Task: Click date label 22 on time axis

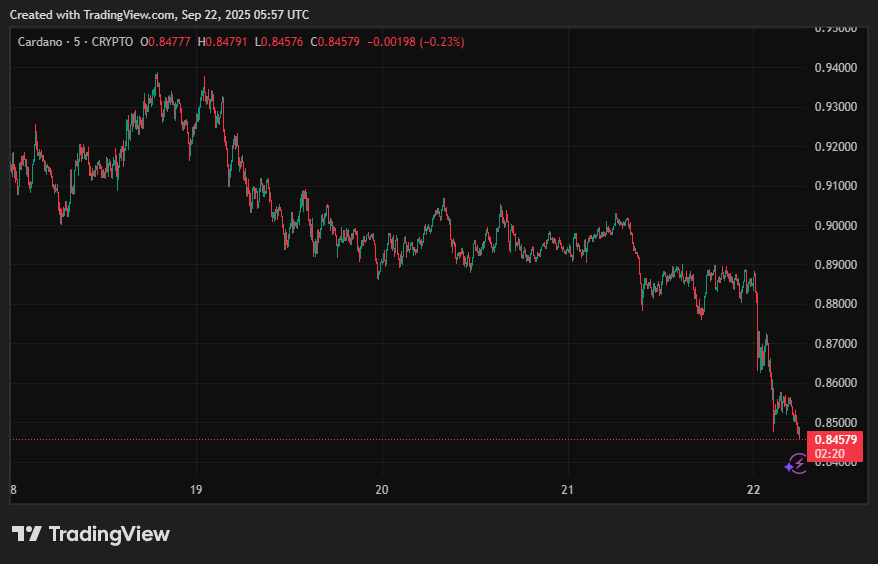Action: (754, 490)
